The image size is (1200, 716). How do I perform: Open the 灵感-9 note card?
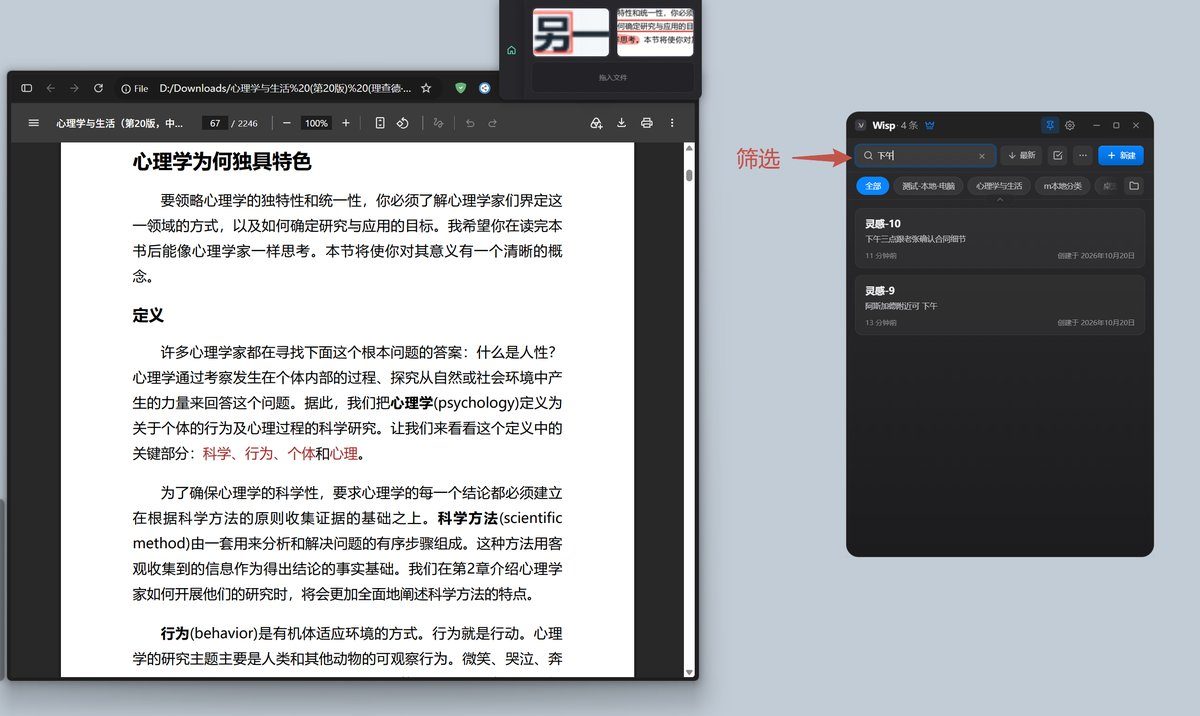coord(1000,305)
